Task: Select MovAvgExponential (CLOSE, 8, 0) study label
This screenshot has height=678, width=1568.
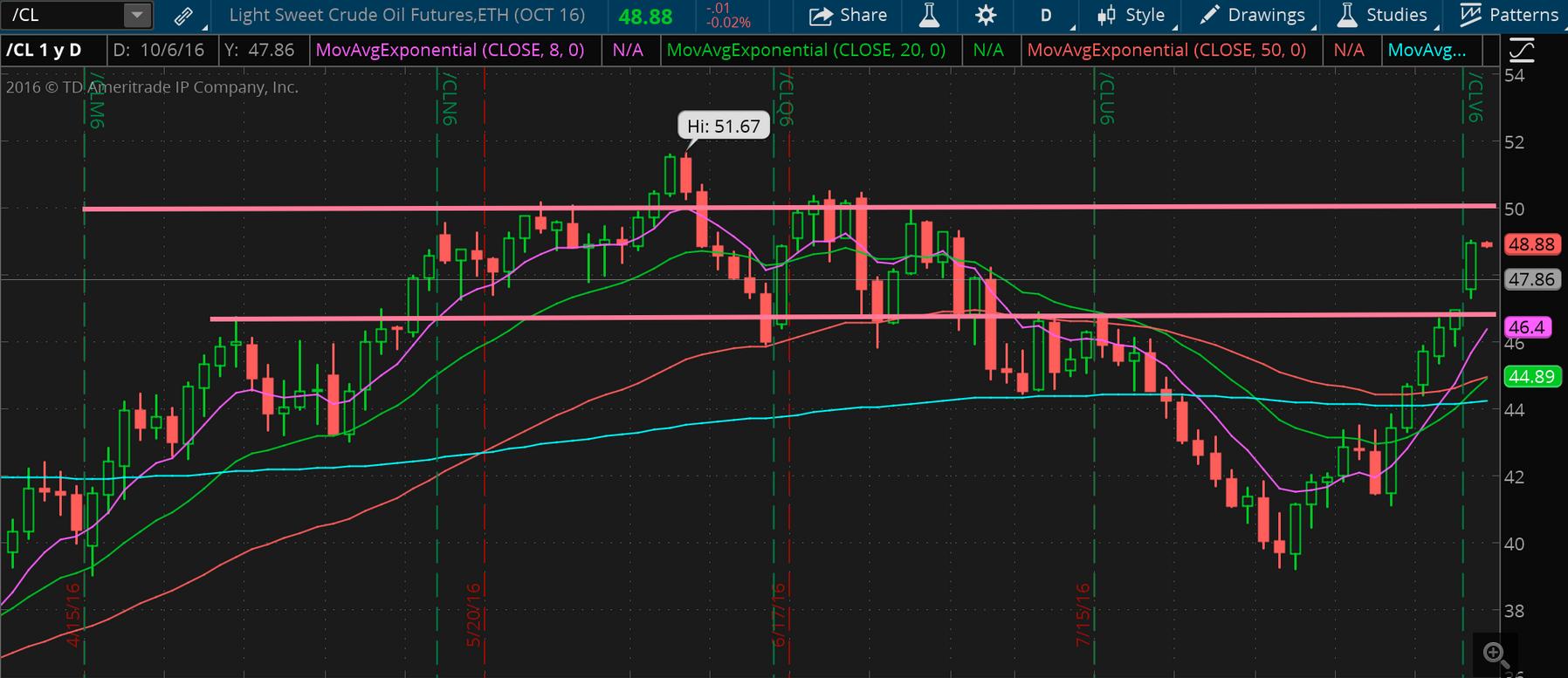Action: [x=450, y=51]
